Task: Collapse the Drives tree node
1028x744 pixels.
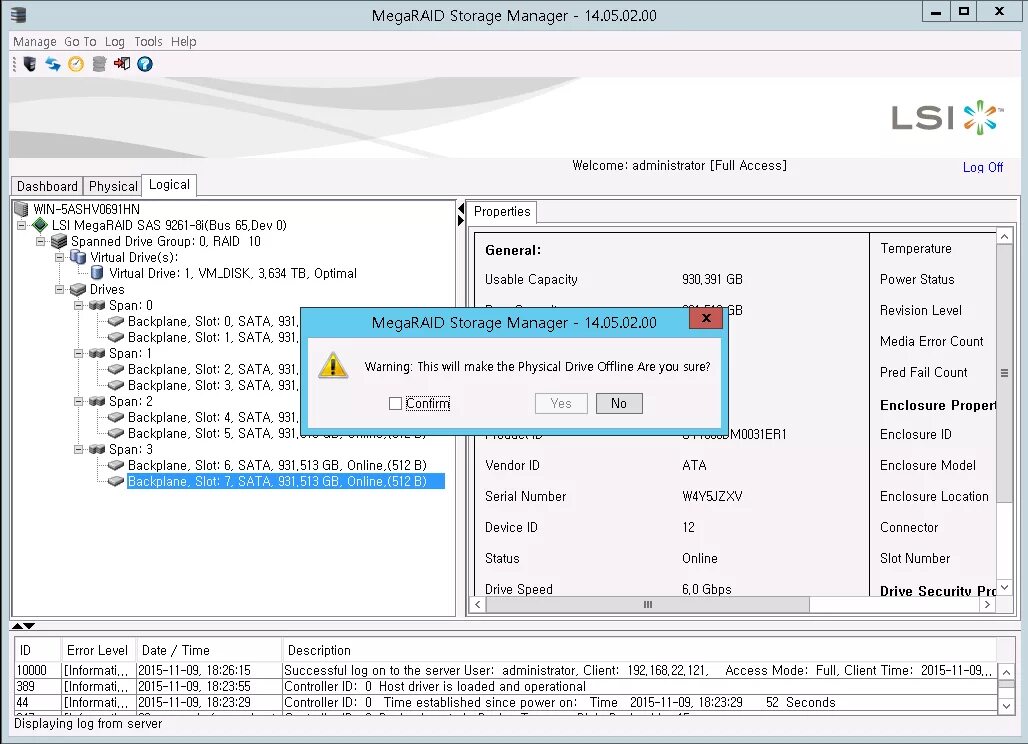Action: click(60, 289)
